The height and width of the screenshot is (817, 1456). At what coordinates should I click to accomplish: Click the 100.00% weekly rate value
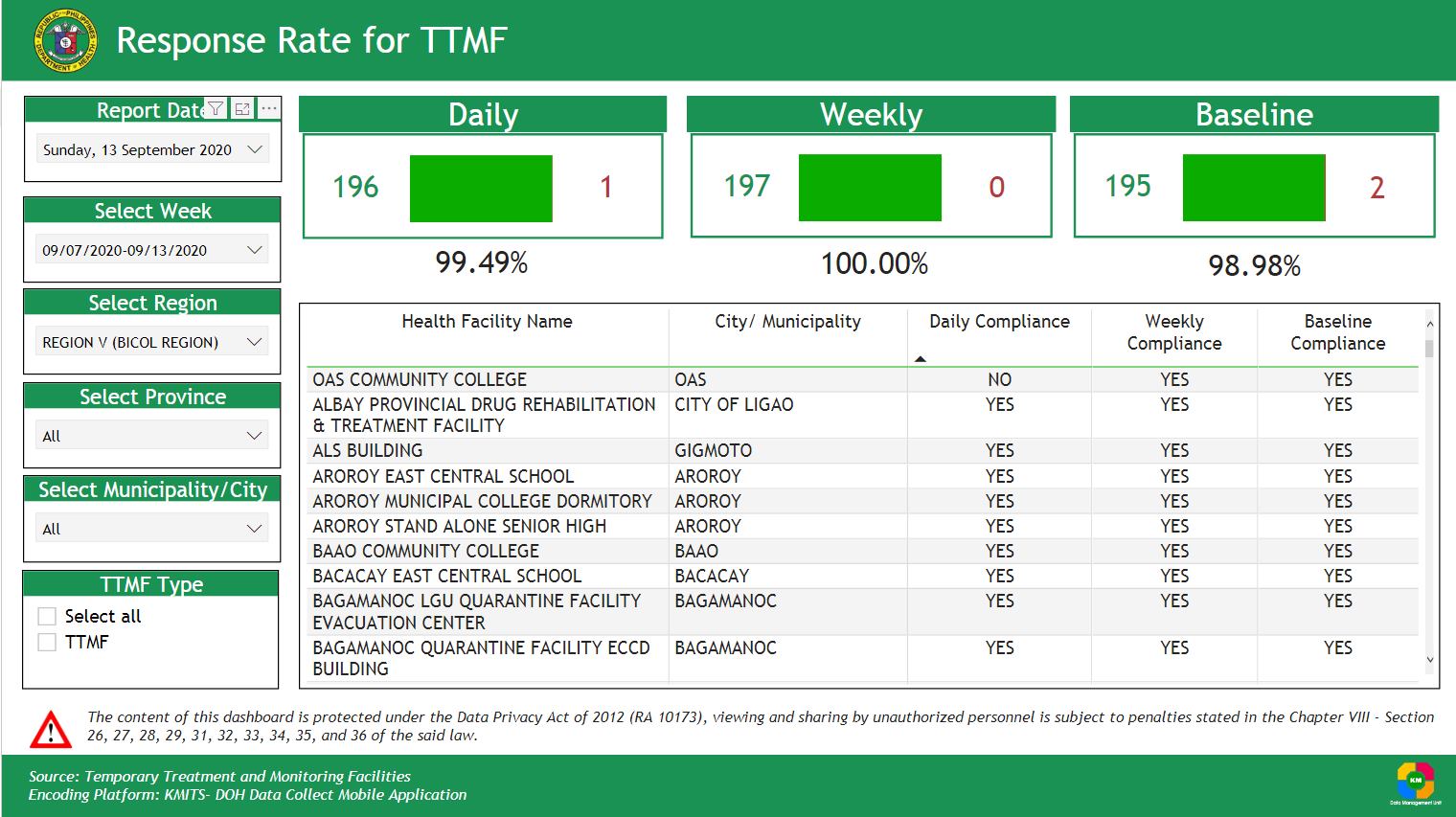[874, 263]
